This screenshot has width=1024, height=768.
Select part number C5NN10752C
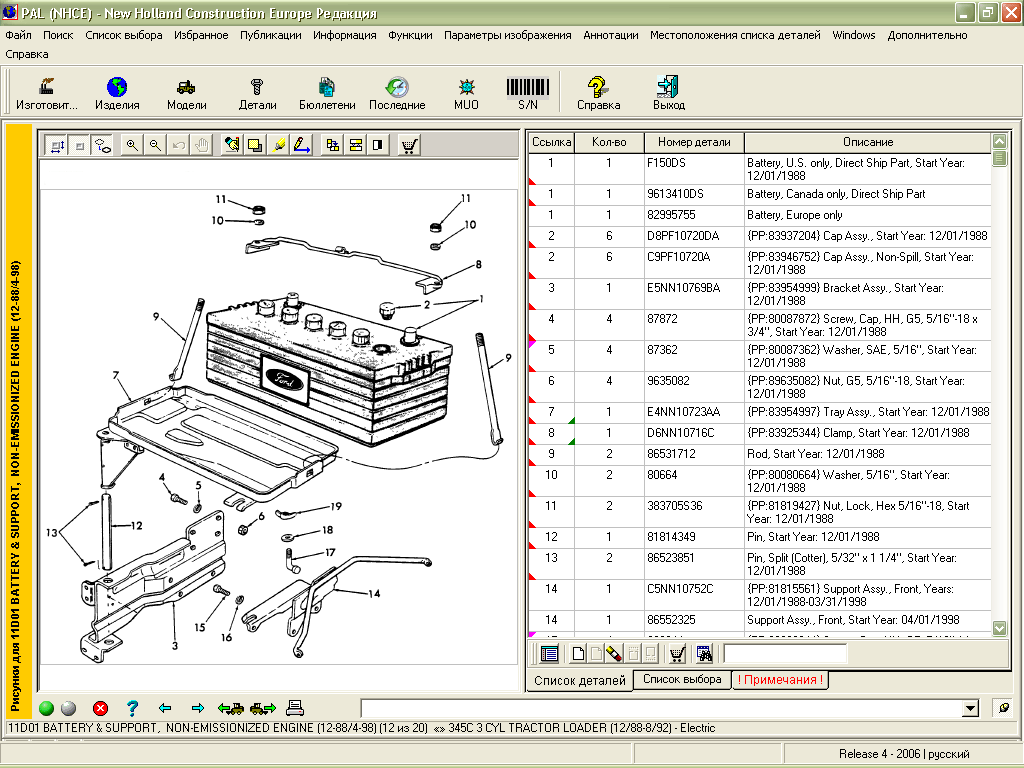coord(680,589)
